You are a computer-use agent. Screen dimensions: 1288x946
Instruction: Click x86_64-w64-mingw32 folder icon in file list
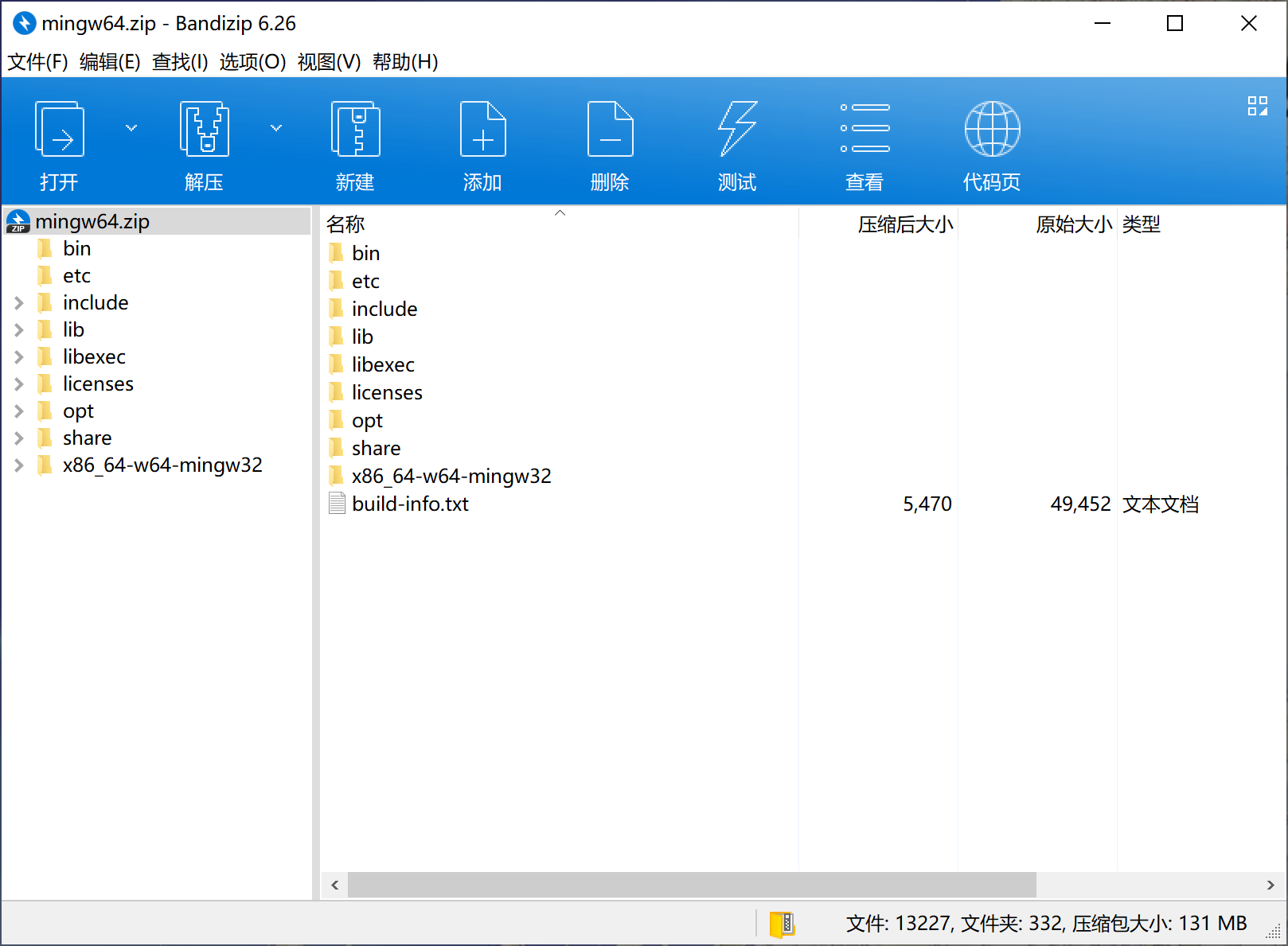coord(337,476)
